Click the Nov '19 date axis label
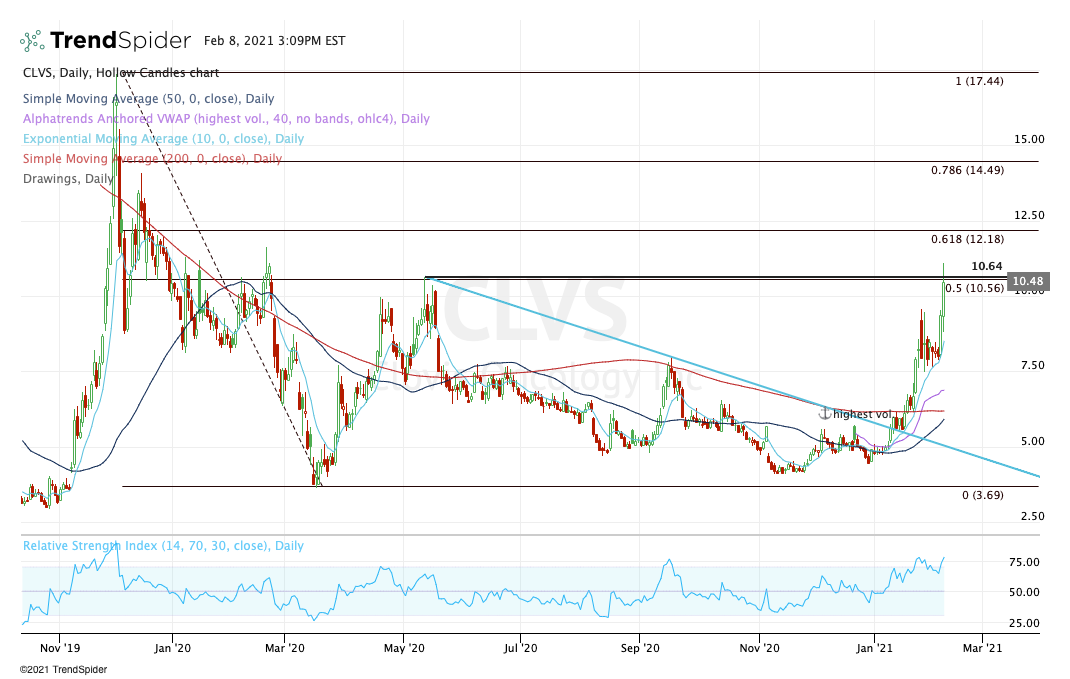The width and height of the screenshot is (1070, 679). pyautogui.click(x=59, y=648)
